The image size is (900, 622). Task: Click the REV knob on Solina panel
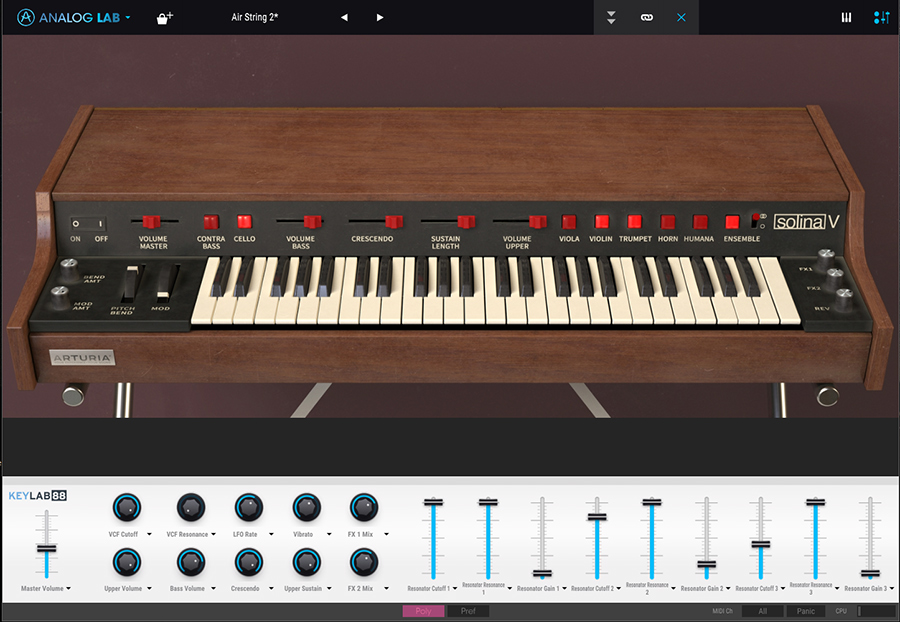[844, 298]
